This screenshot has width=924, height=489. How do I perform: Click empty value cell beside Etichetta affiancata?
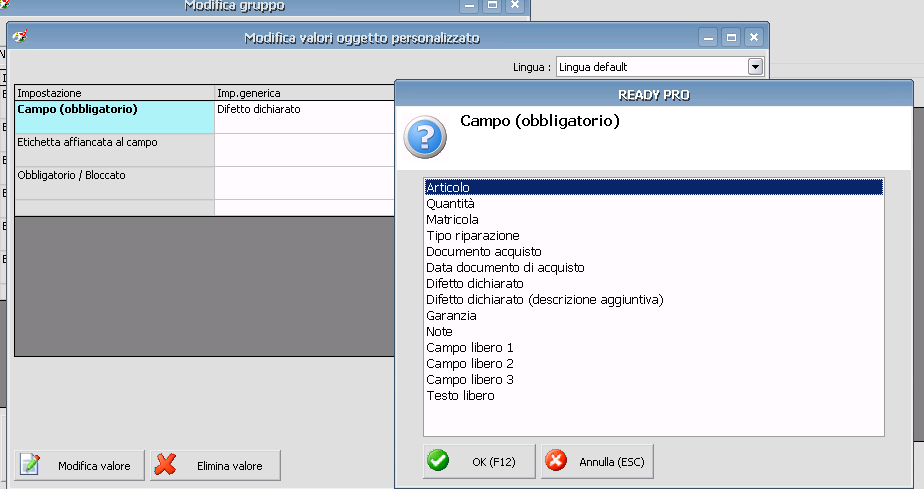coord(304,150)
